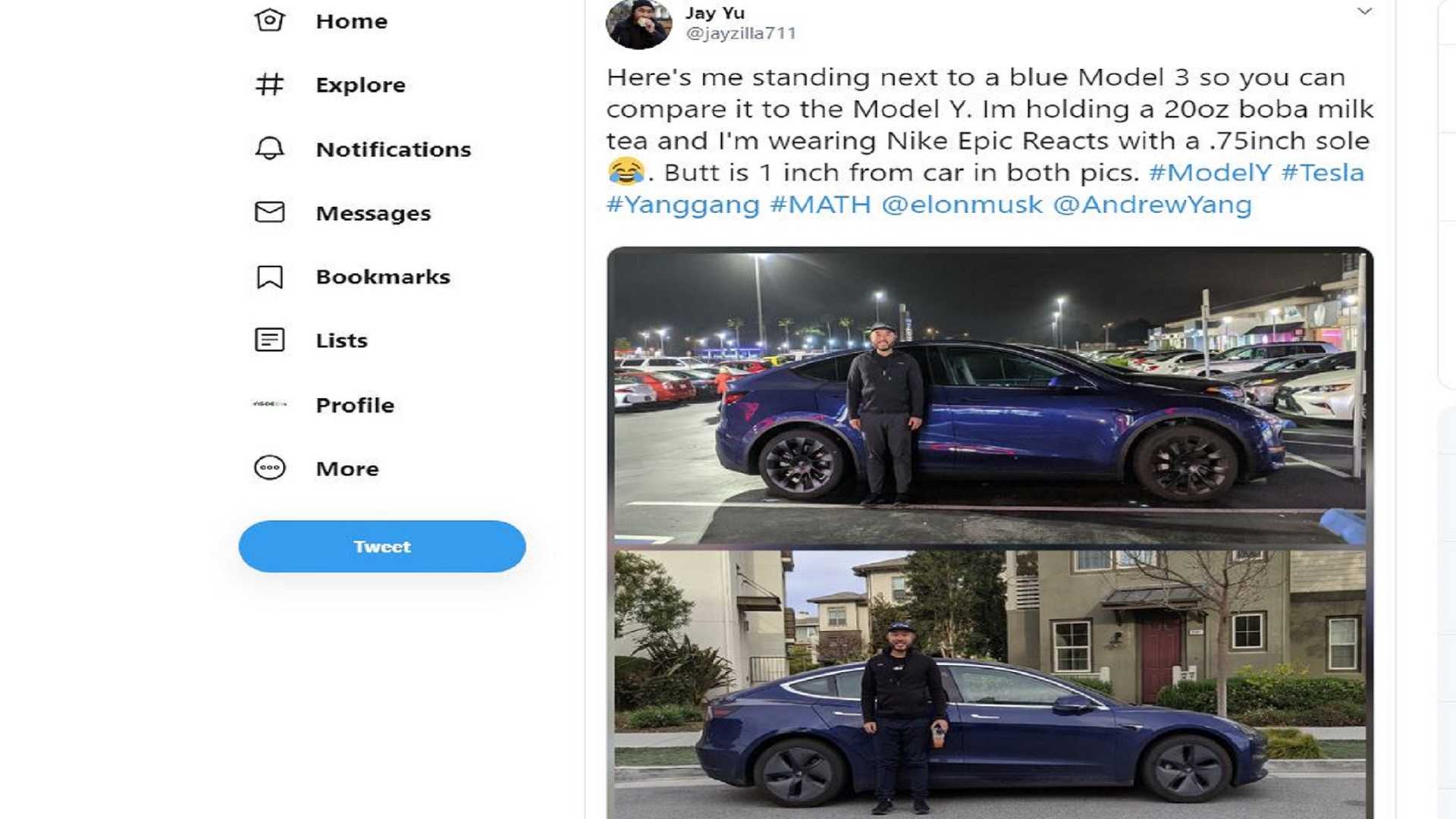1456x819 pixels.
Task: Open the More circle-dots icon
Action: click(x=269, y=468)
